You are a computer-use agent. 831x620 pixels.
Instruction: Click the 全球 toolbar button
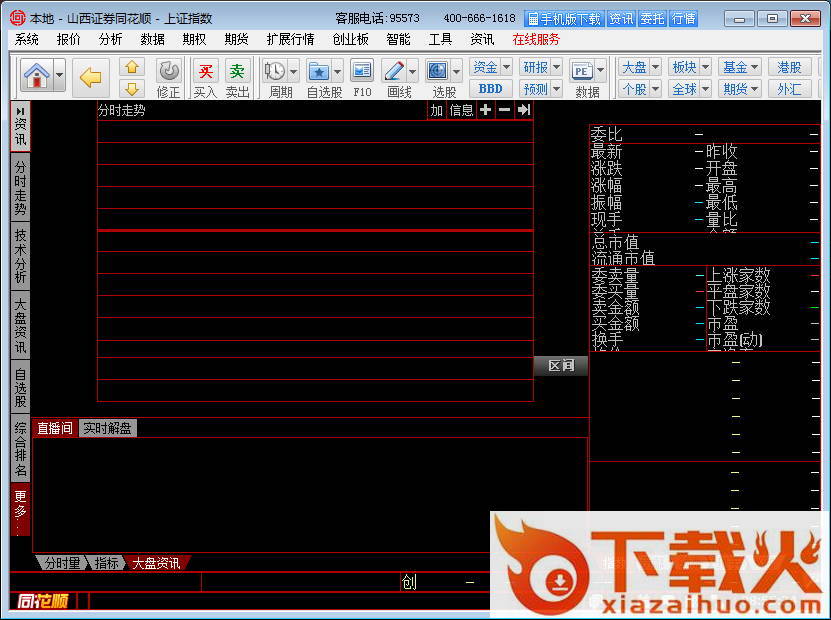click(x=684, y=88)
